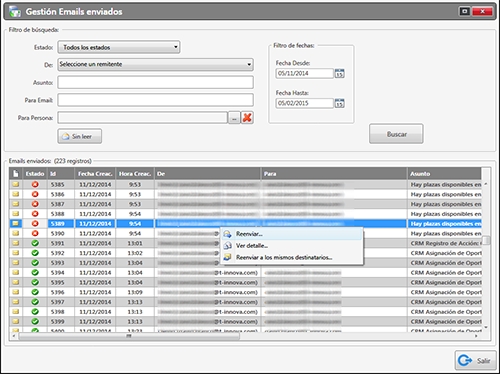
Task: Click the failed status icon for row 5387
Action: point(35,204)
